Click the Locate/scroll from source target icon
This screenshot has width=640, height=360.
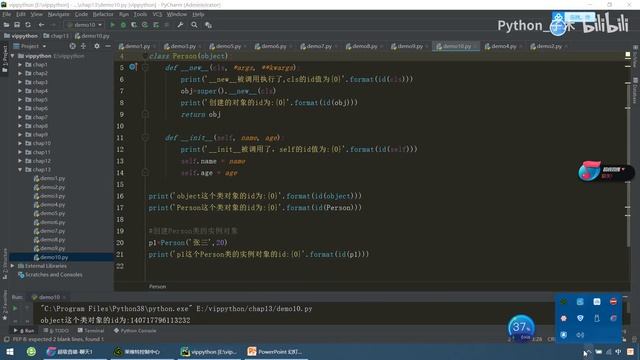pyautogui.click(x=72, y=46)
